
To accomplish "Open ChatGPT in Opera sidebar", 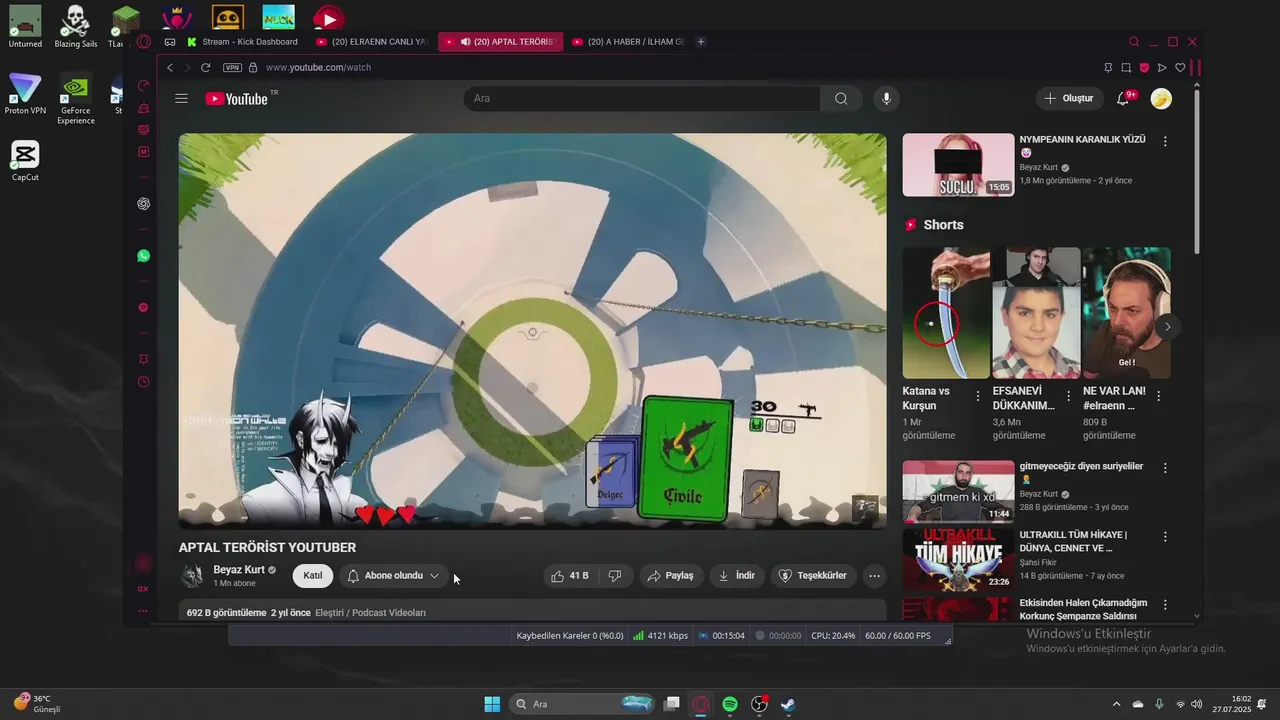I will coord(143,204).
